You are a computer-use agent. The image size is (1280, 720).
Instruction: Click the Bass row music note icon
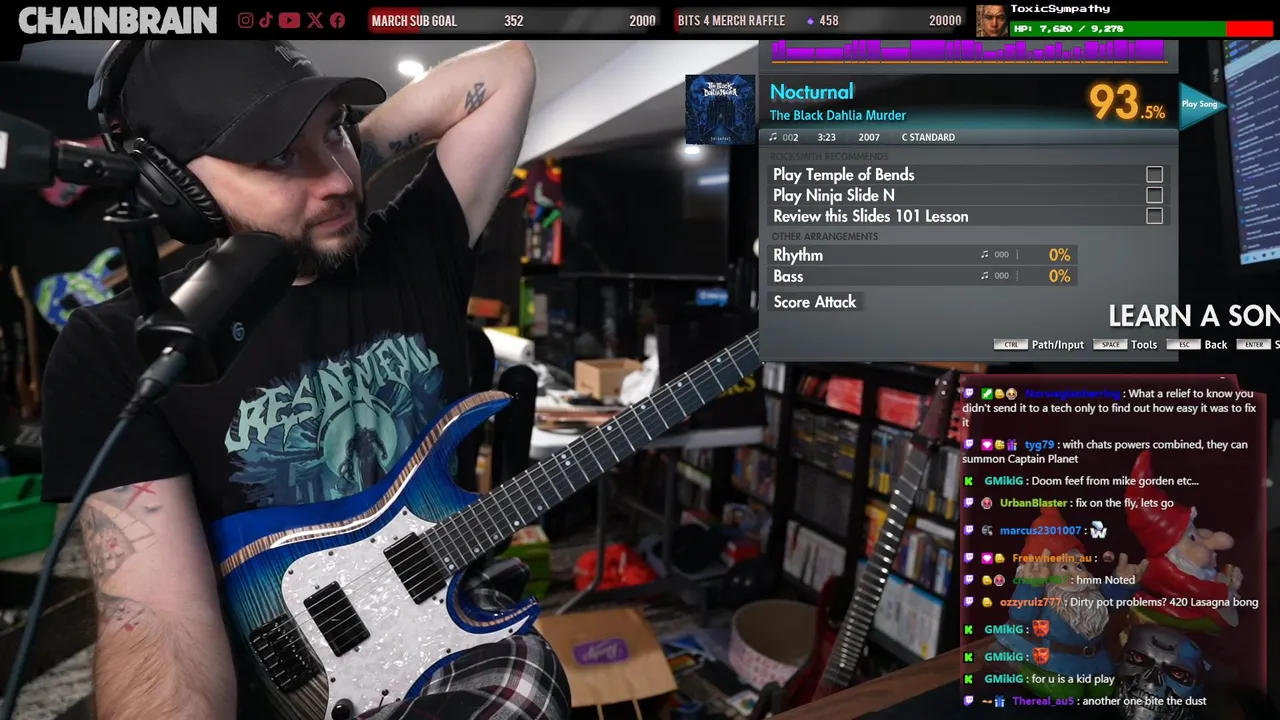[985, 276]
